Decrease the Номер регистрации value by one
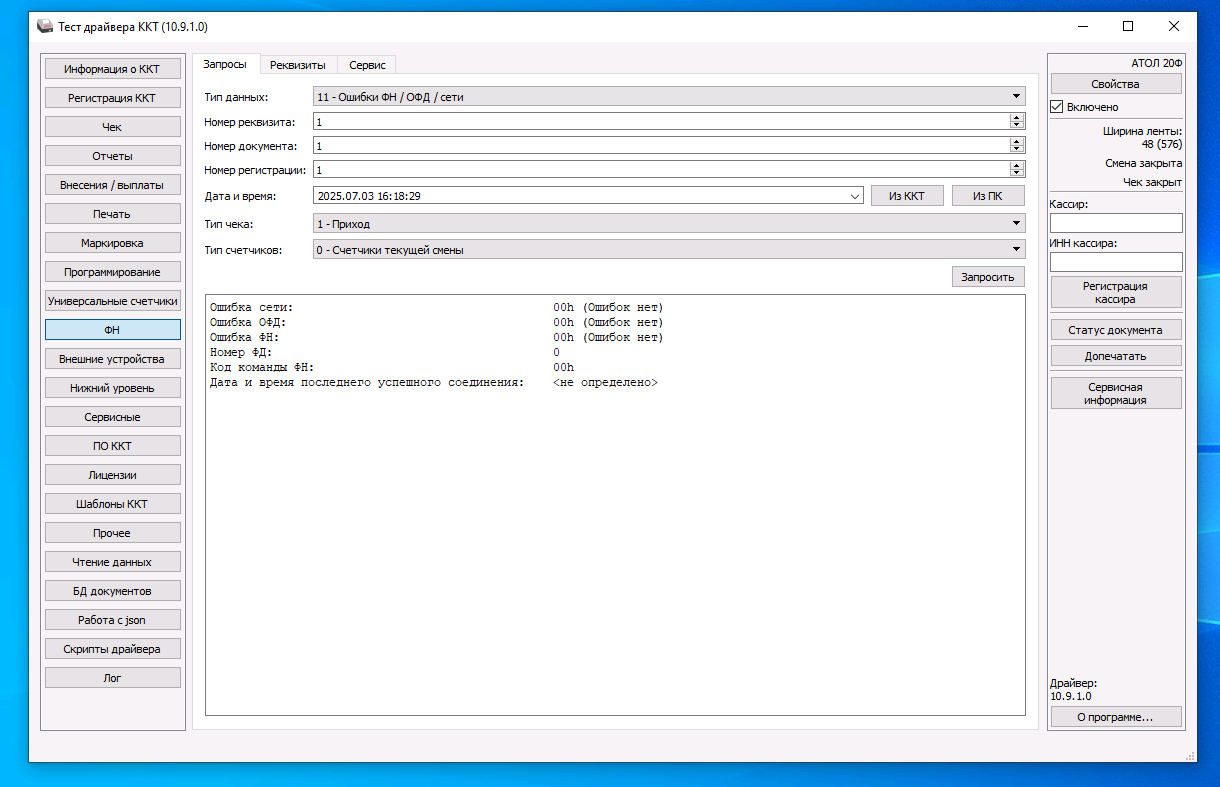The height and width of the screenshot is (787, 1220). pos(1018,174)
